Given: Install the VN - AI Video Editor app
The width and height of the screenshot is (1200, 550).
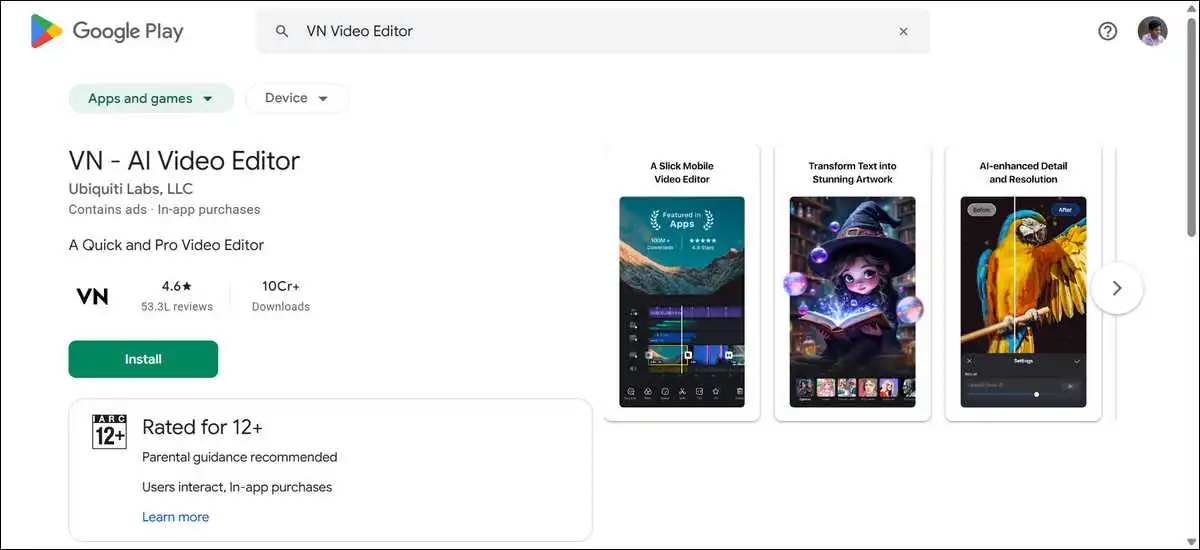Looking at the screenshot, I should [x=143, y=359].
